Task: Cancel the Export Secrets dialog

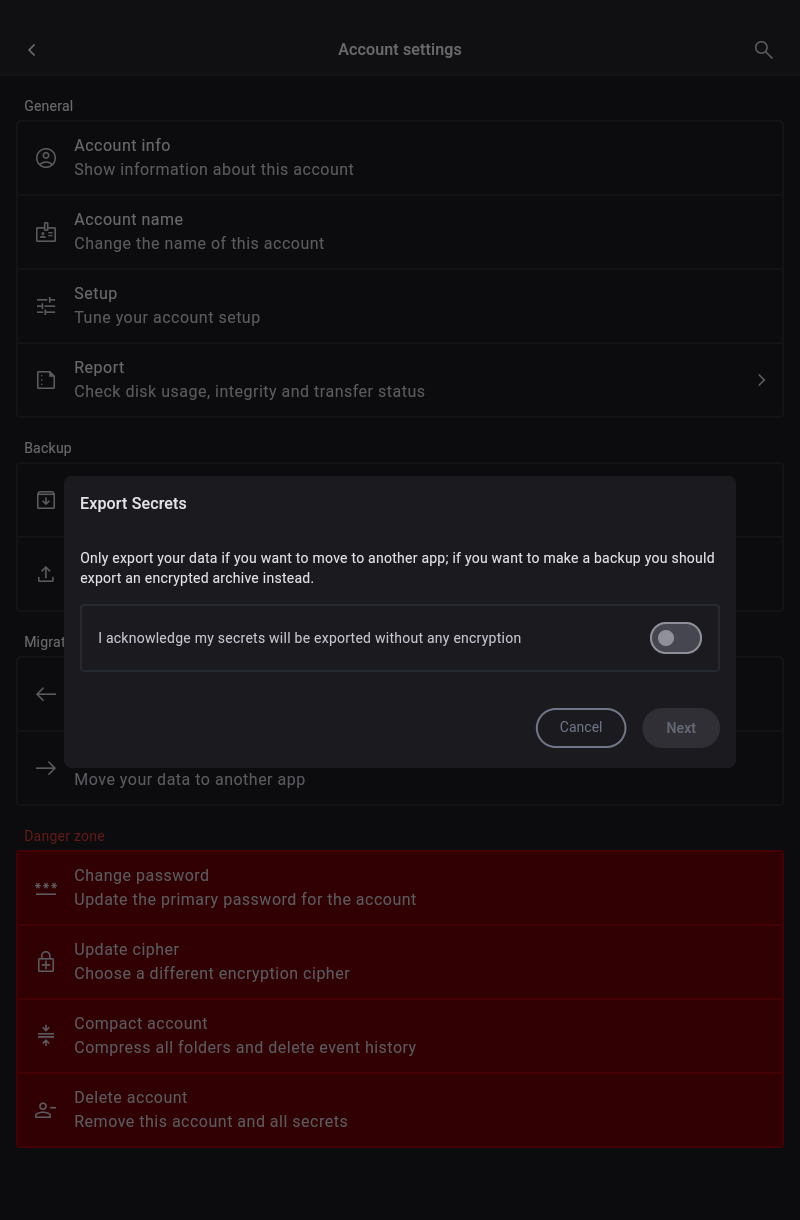Action: click(581, 728)
